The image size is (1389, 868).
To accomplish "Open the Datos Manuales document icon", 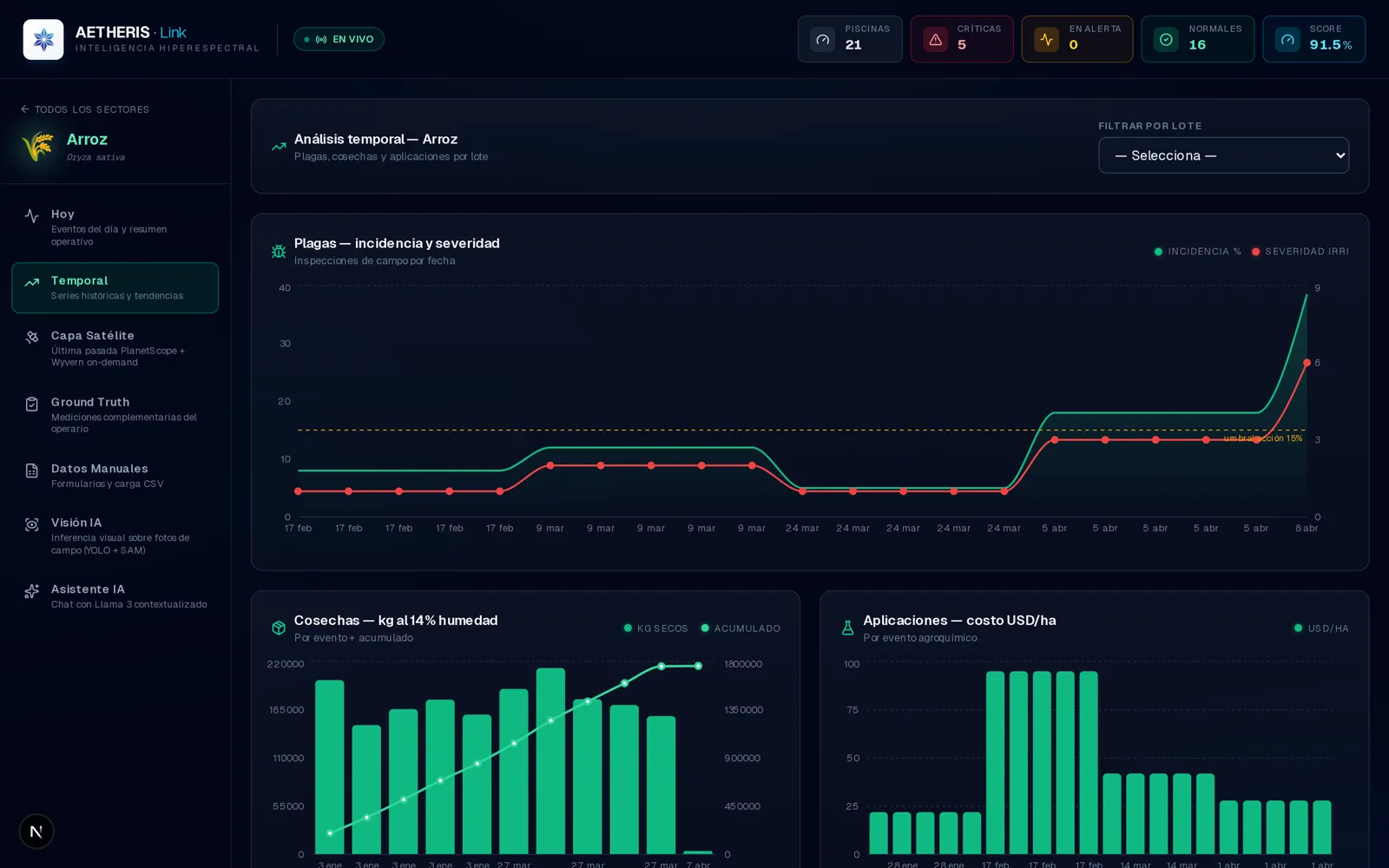I will 32,470.
